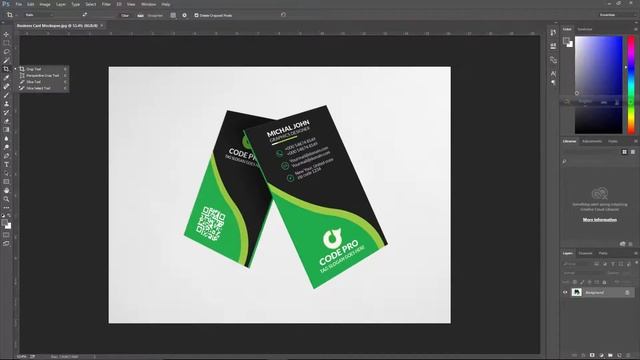Open crop ratio preset dropdown
640x360 pixels.
39,15
